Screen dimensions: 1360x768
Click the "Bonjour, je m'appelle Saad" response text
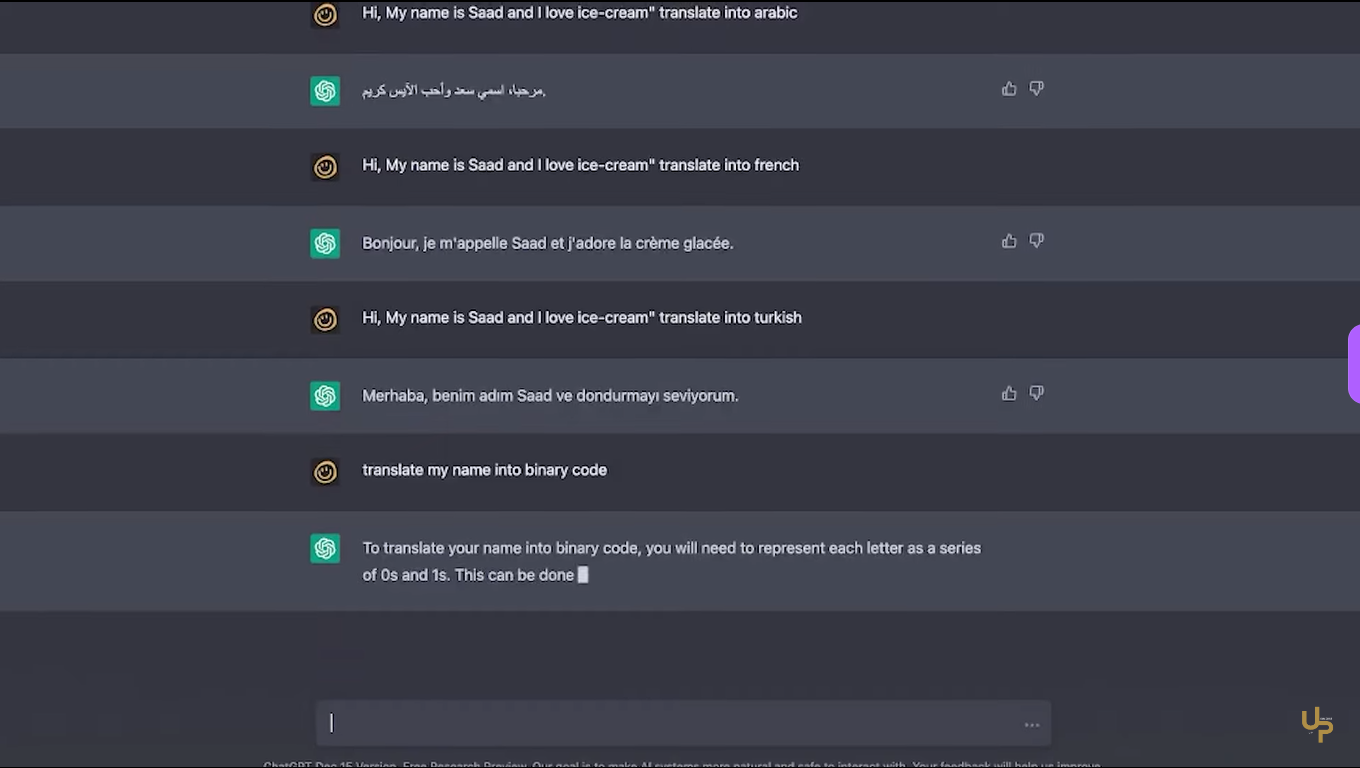pos(547,243)
